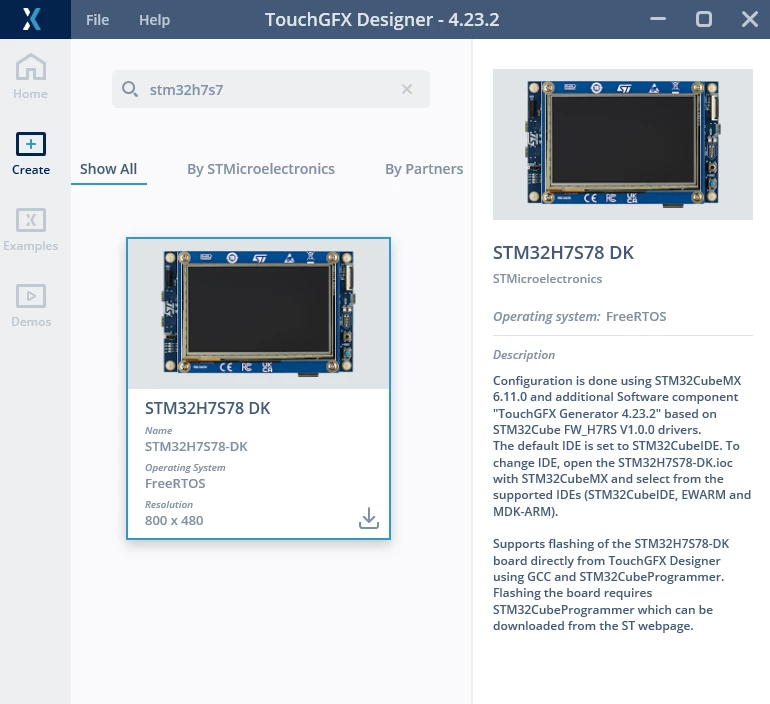The width and height of the screenshot is (770, 704).
Task: Click the Operating system: FreeRTOS line
Action: point(579,317)
